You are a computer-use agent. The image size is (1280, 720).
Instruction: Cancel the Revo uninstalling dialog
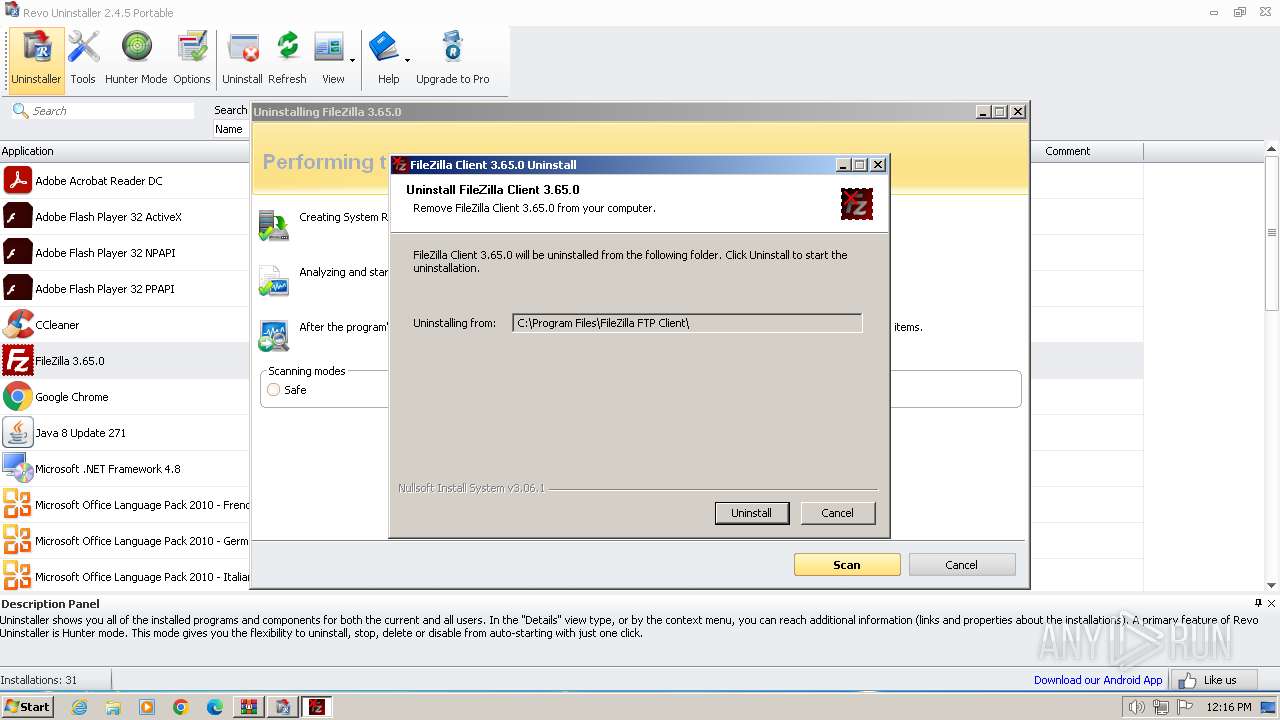pos(961,565)
